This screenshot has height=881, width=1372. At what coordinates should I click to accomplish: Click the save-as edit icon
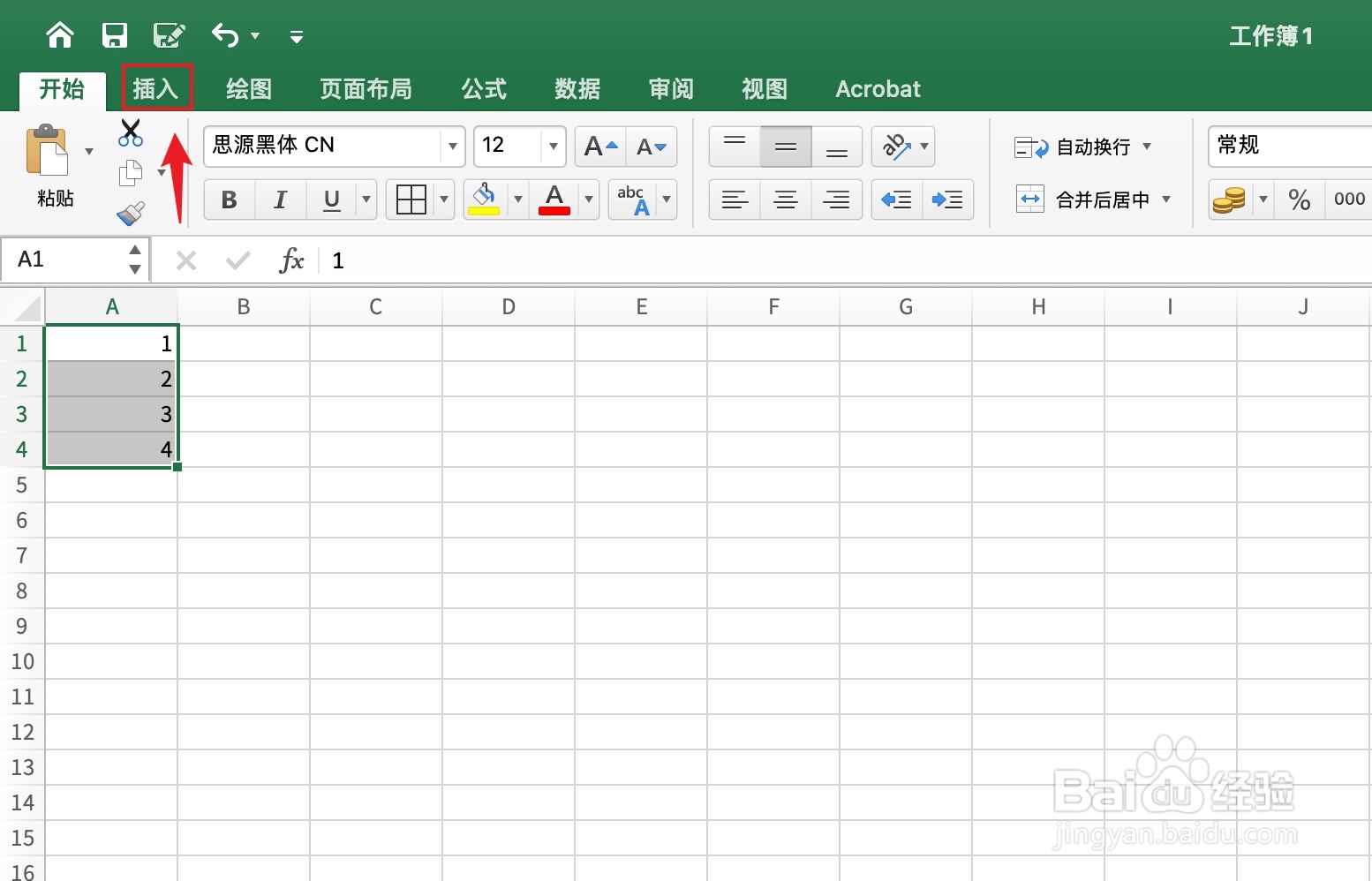[169, 35]
